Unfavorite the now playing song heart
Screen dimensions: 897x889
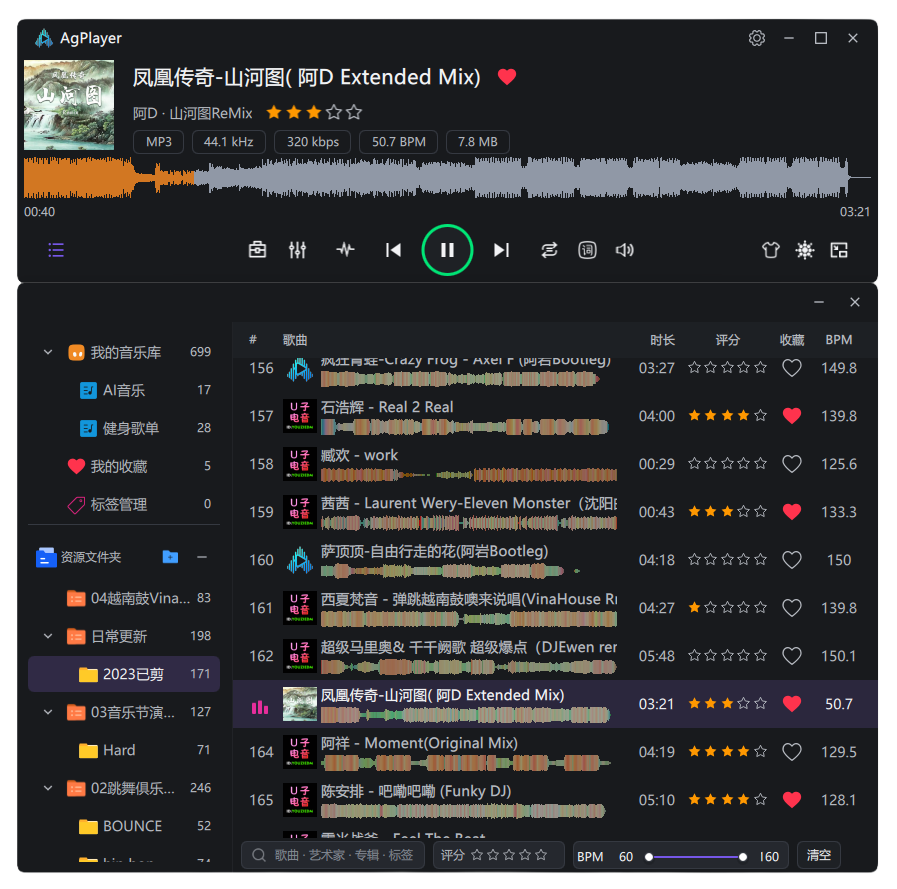coord(507,76)
